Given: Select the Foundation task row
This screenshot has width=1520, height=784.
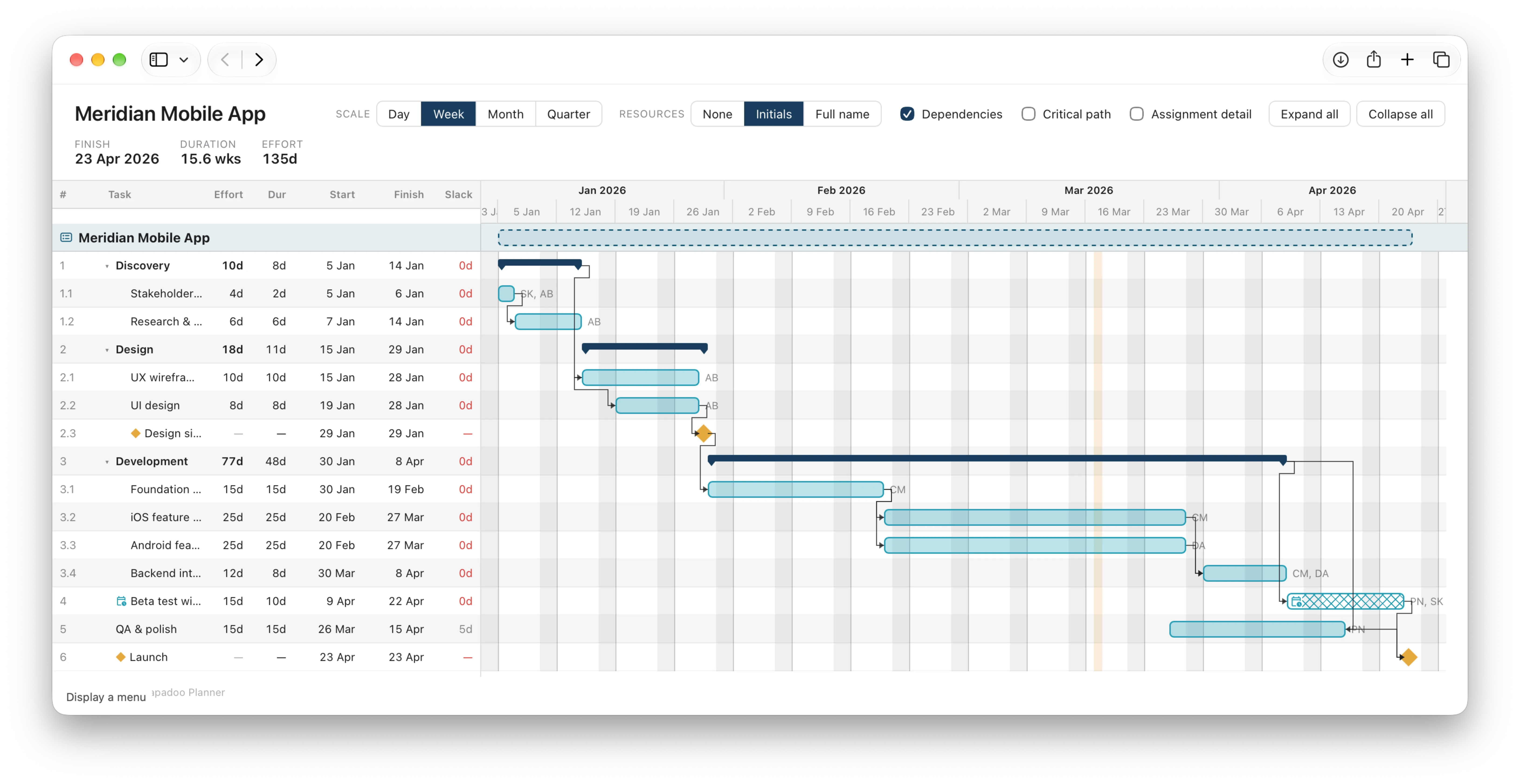Looking at the screenshot, I should [266, 489].
